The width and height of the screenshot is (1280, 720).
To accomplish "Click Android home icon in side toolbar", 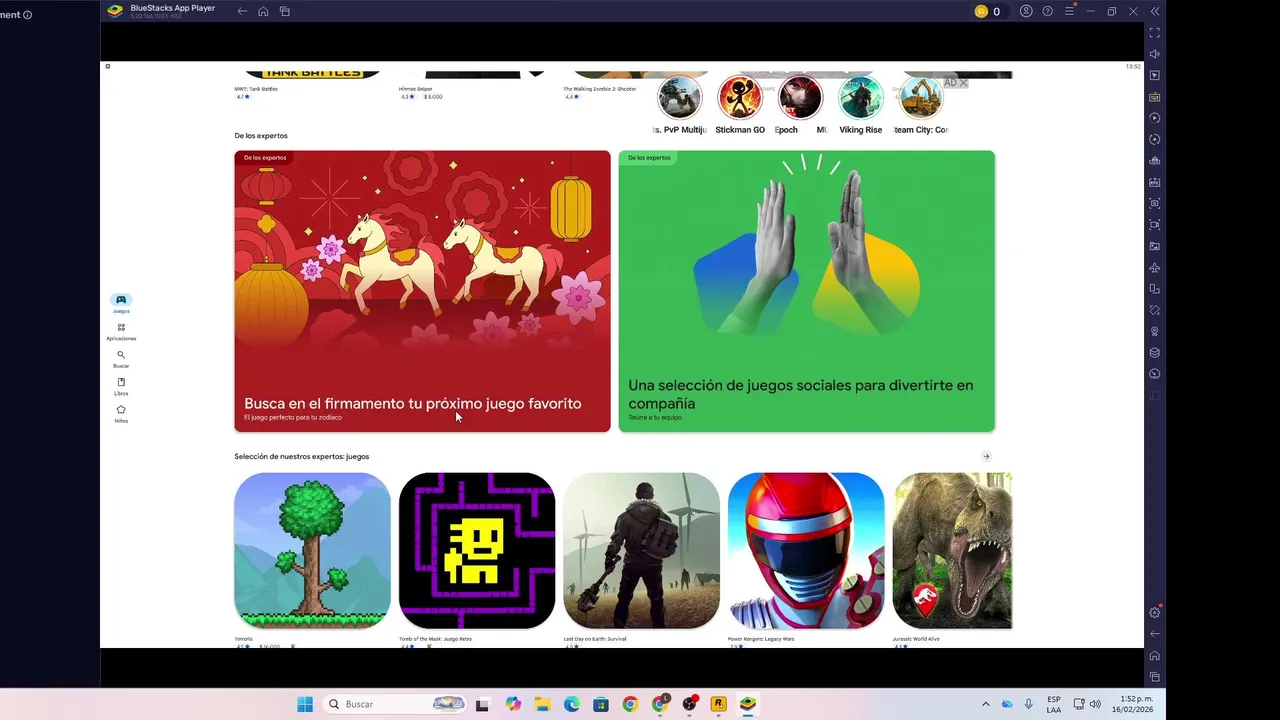I will (1155, 655).
